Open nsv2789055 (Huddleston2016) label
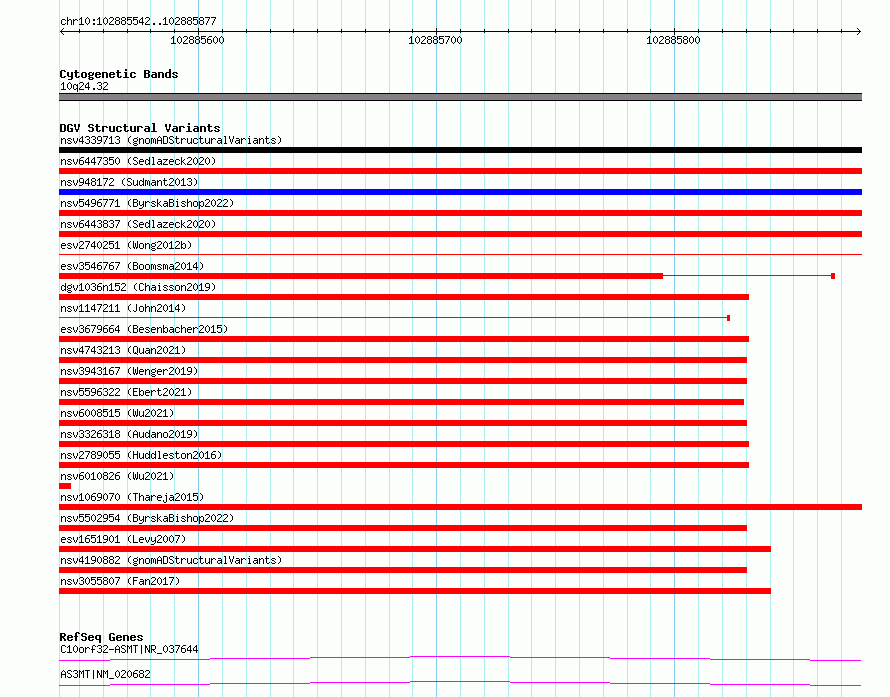 pos(141,455)
